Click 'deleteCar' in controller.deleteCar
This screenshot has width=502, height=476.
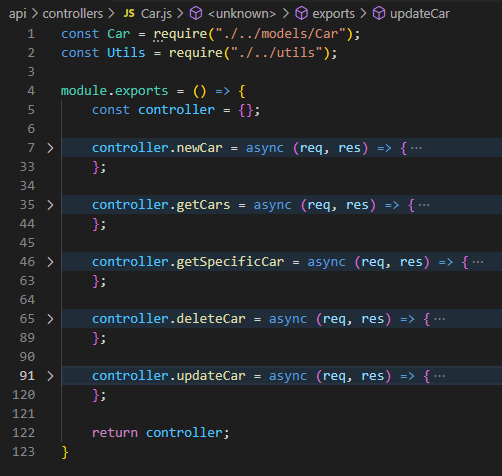click(211, 319)
